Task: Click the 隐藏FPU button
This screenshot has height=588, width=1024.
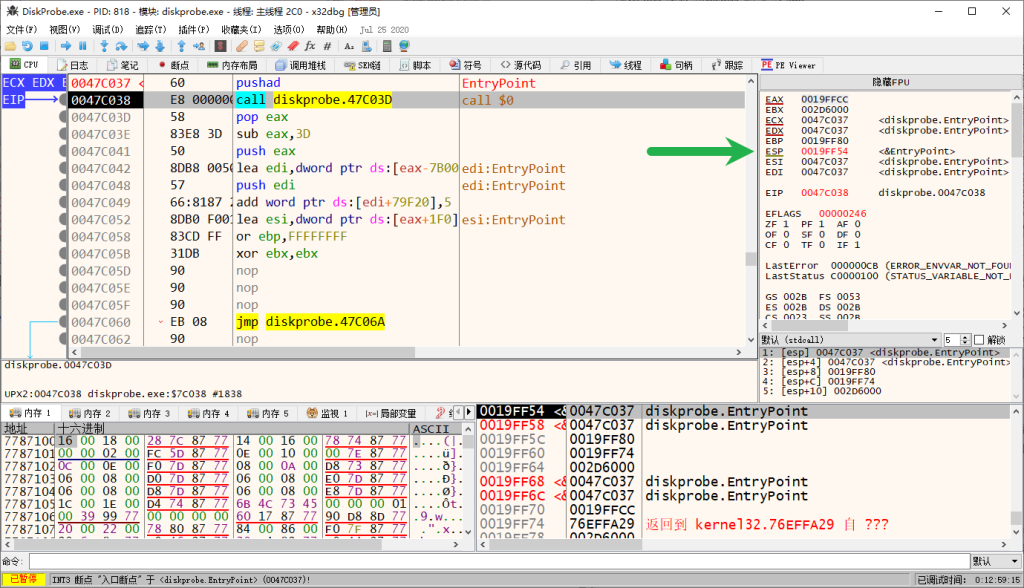Action: (x=891, y=82)
